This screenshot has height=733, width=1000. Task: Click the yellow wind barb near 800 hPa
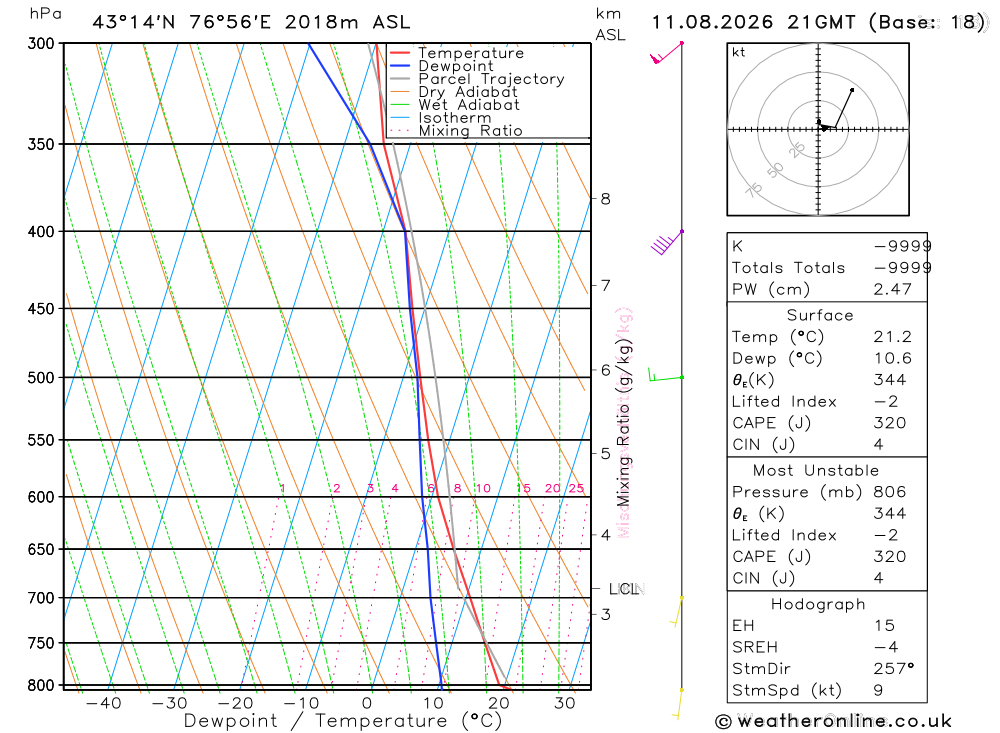(677, 704)
